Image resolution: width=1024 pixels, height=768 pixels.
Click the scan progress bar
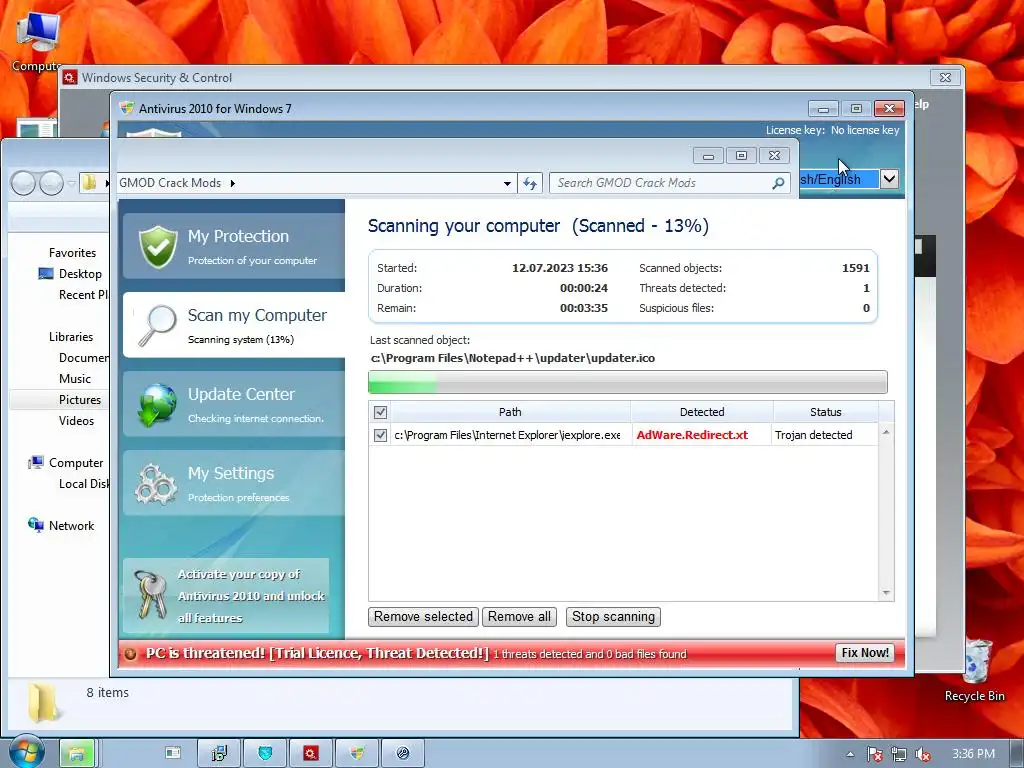click(628, 382)
